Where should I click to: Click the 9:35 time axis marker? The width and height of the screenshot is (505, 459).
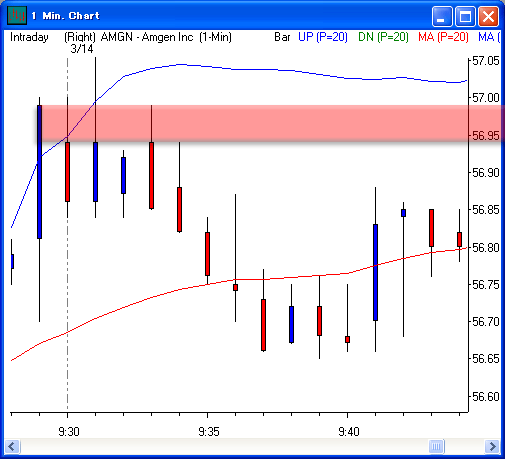209,432
